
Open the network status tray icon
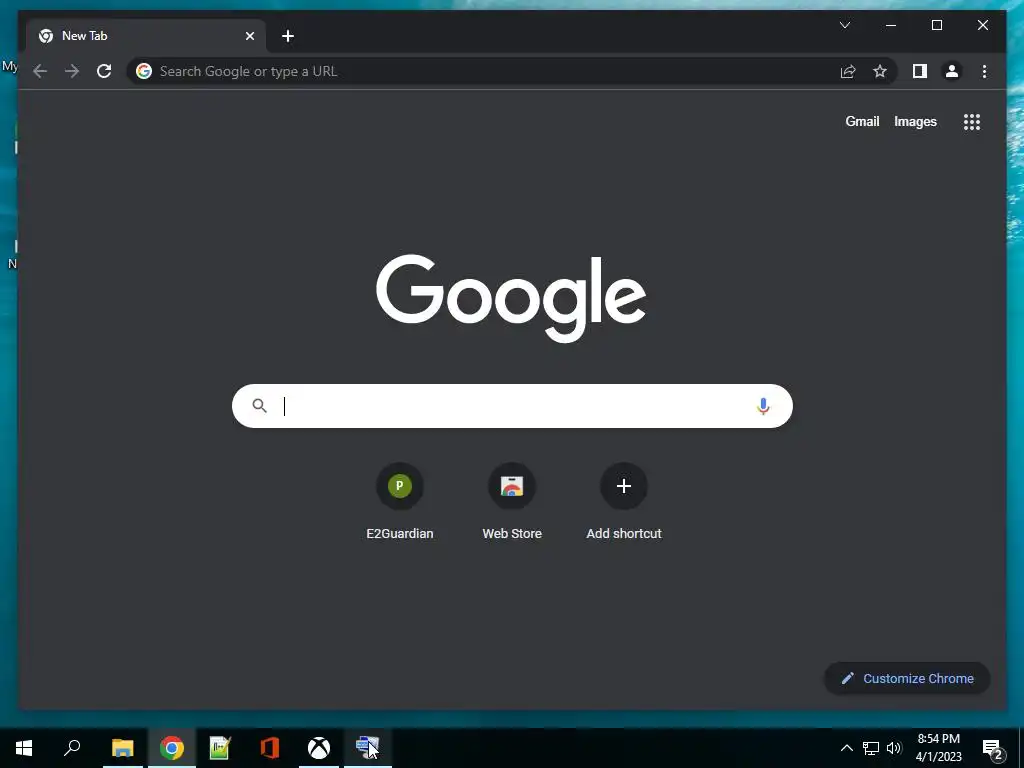(x=871, y=748)
